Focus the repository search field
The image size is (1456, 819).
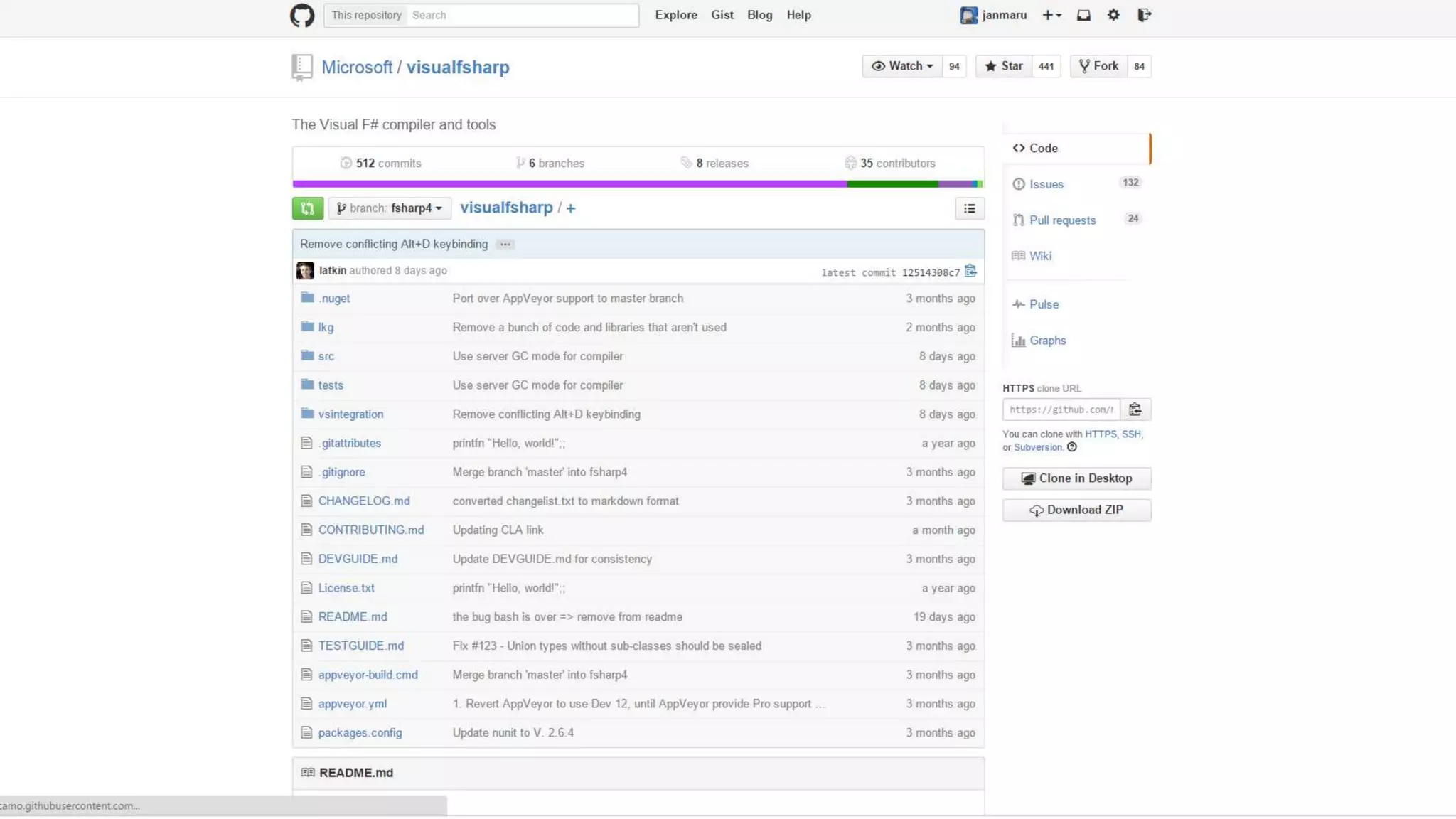tap(523, 15)
